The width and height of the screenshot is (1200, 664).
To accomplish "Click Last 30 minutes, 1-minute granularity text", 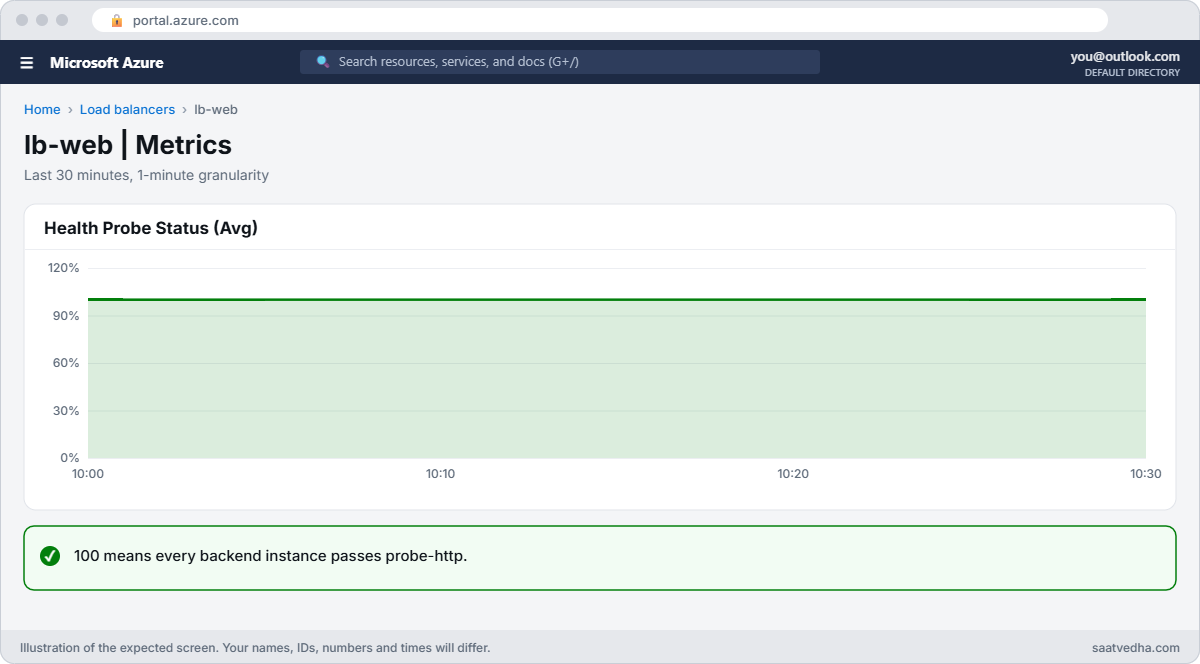I will click(146, 175).
